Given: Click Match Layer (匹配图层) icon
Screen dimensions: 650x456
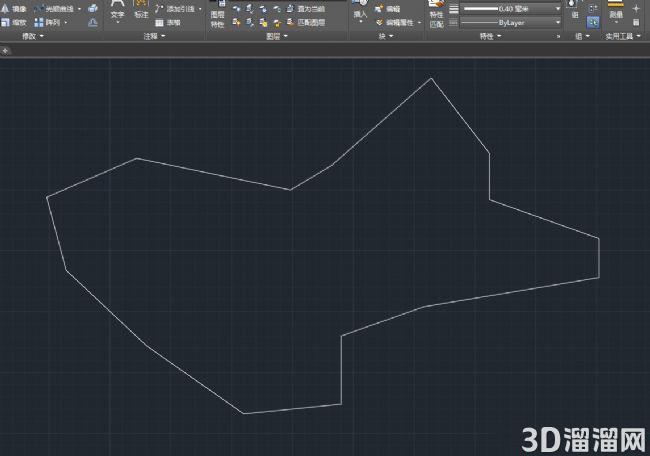Looking at the screenshot, I should point(291,22).
